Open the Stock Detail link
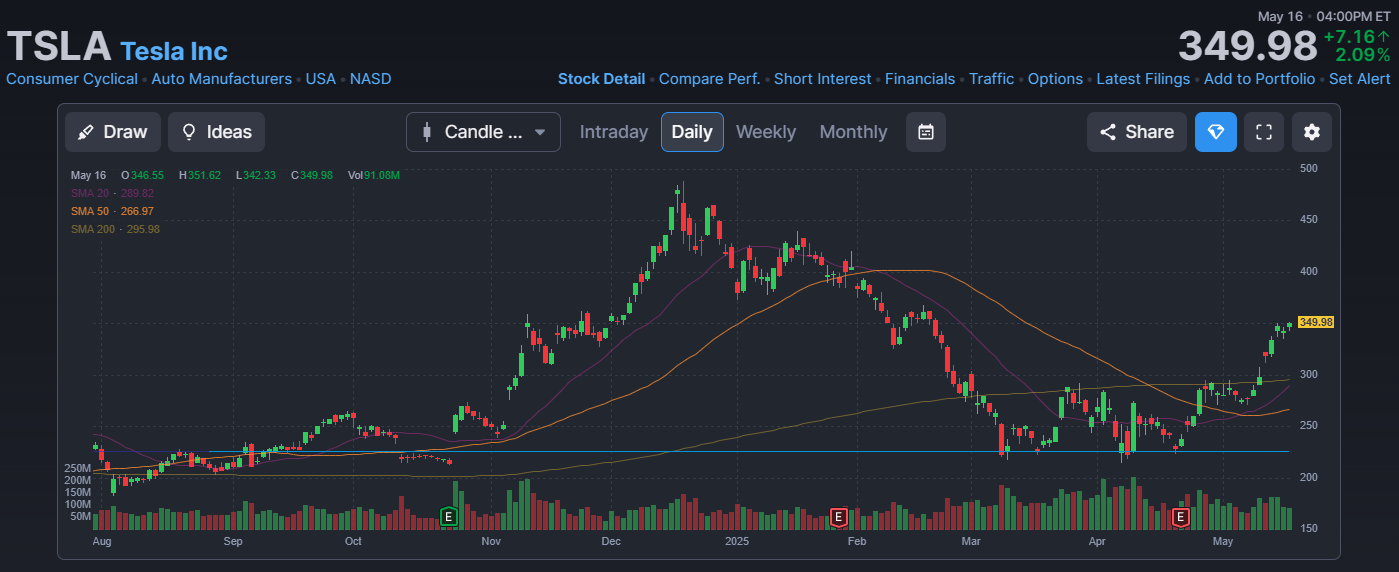The height and width of the screenshot is (572, 1399). tap(601, 79)
